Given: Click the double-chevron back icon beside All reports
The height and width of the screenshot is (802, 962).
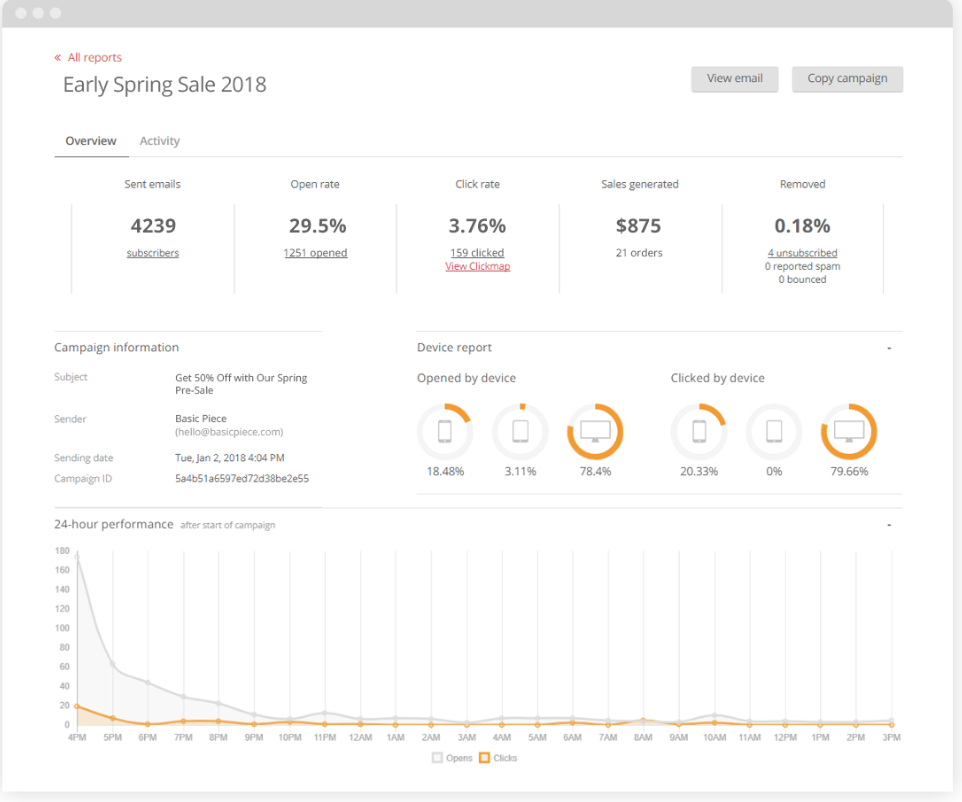Looking at the screenshot, I should click(x=58, y=58).
